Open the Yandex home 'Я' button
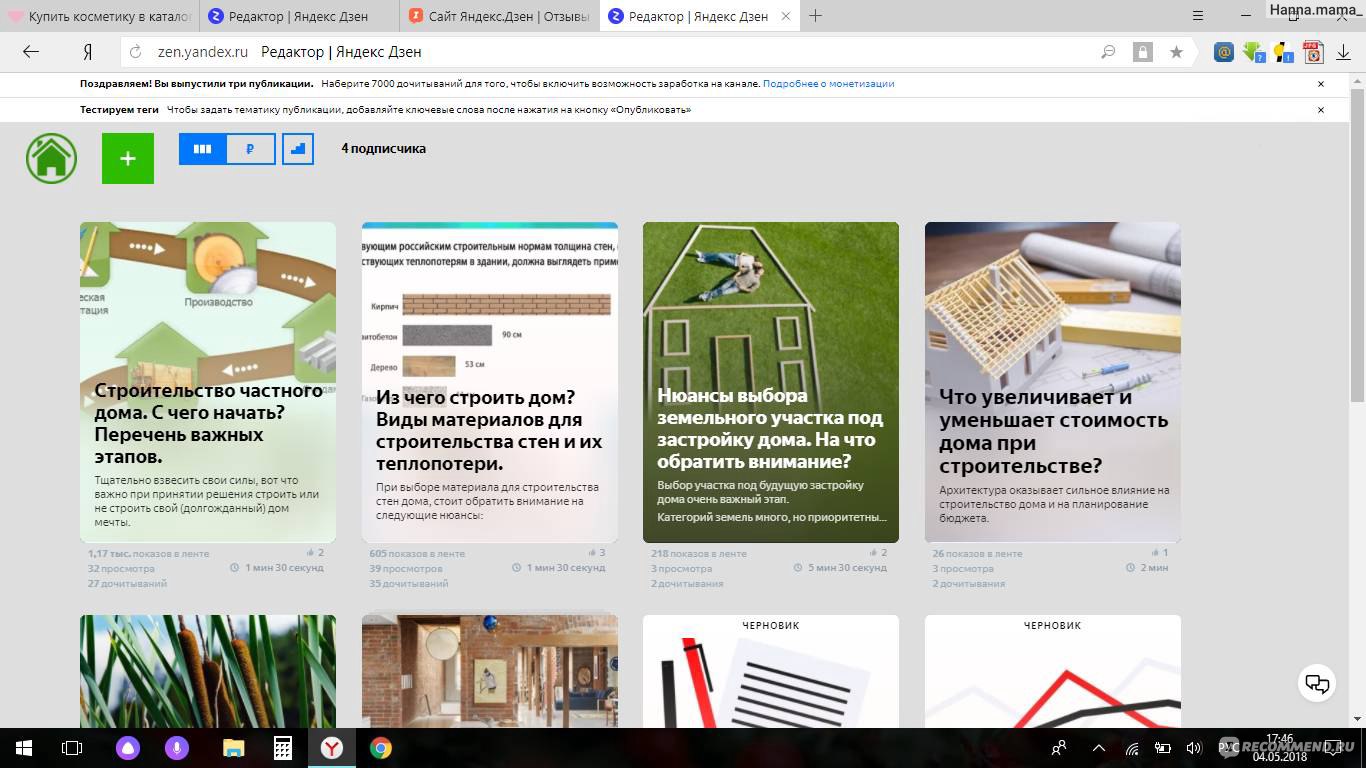1366x768 pixels. [x=87, y=52]
